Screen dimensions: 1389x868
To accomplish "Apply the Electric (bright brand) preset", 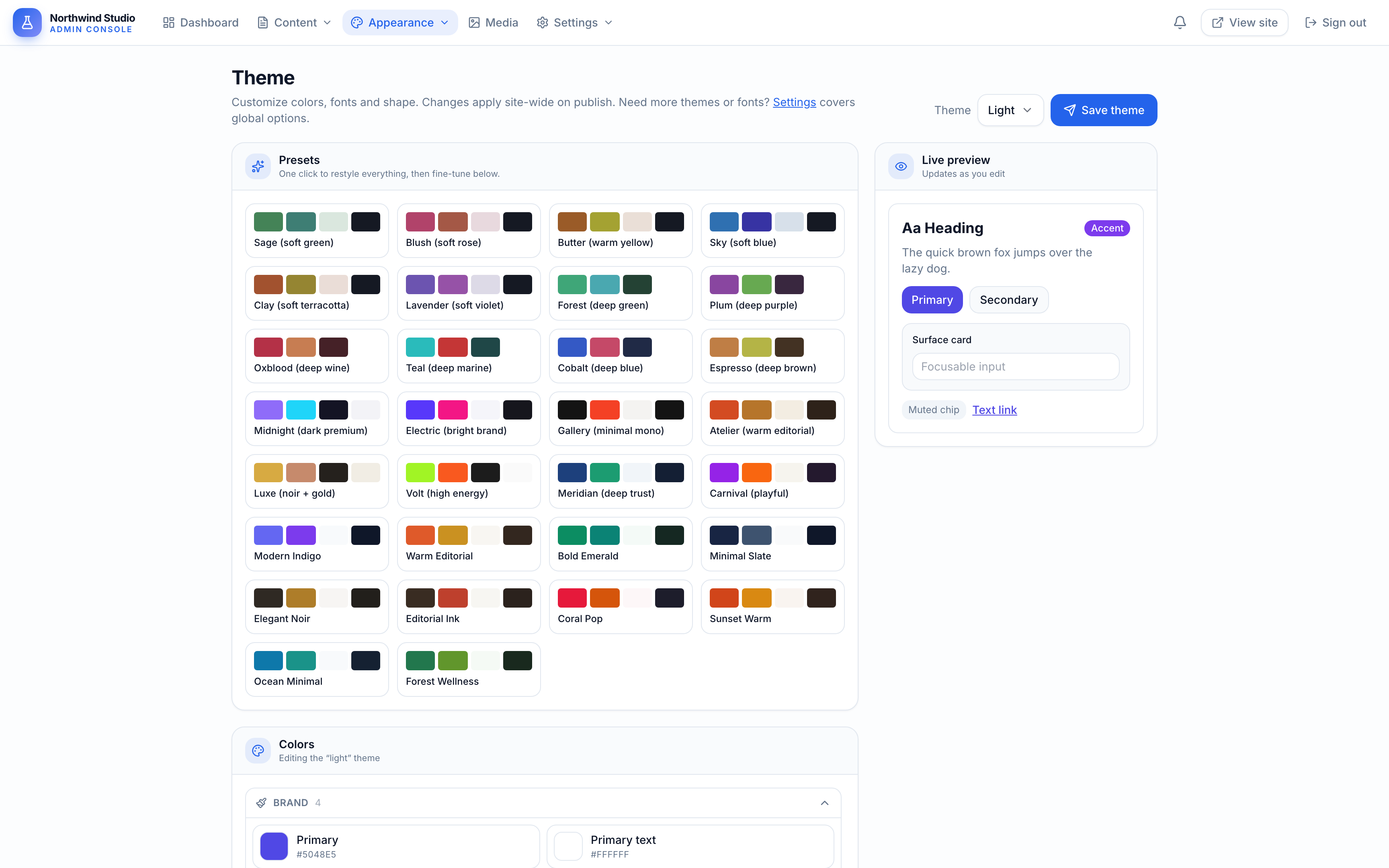I will pos(468,418).
